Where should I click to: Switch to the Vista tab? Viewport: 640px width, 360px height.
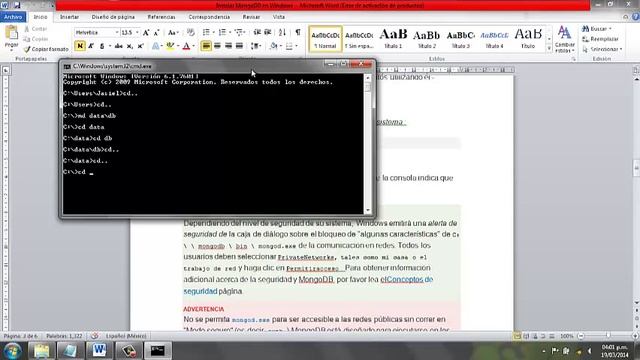tap(278, 17)
